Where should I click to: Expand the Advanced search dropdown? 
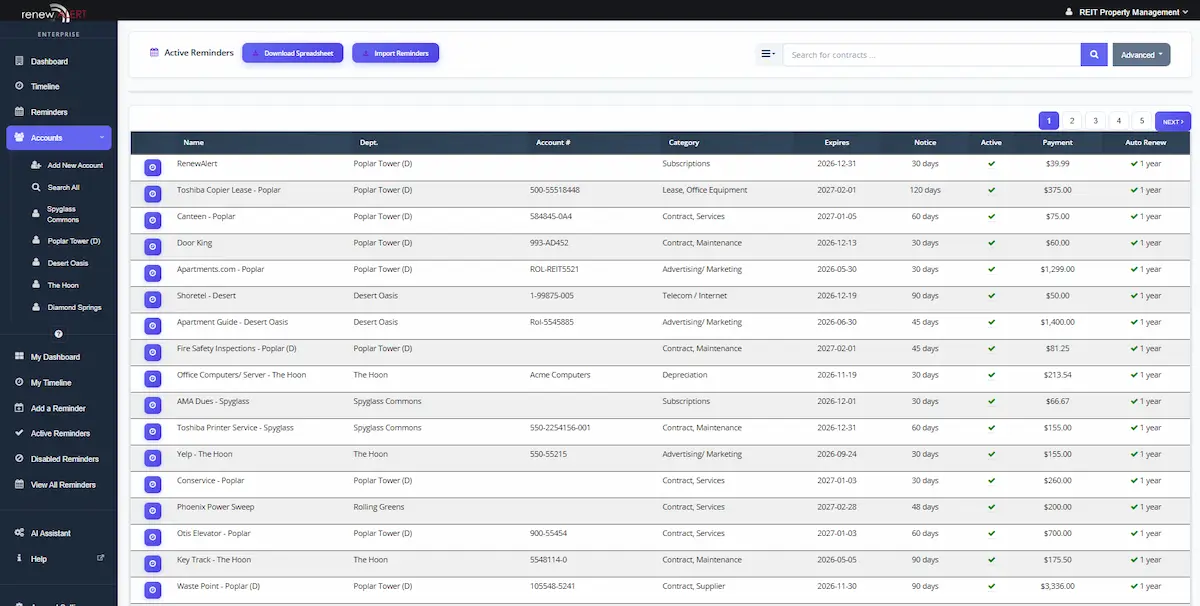[x=1141, y=55]
